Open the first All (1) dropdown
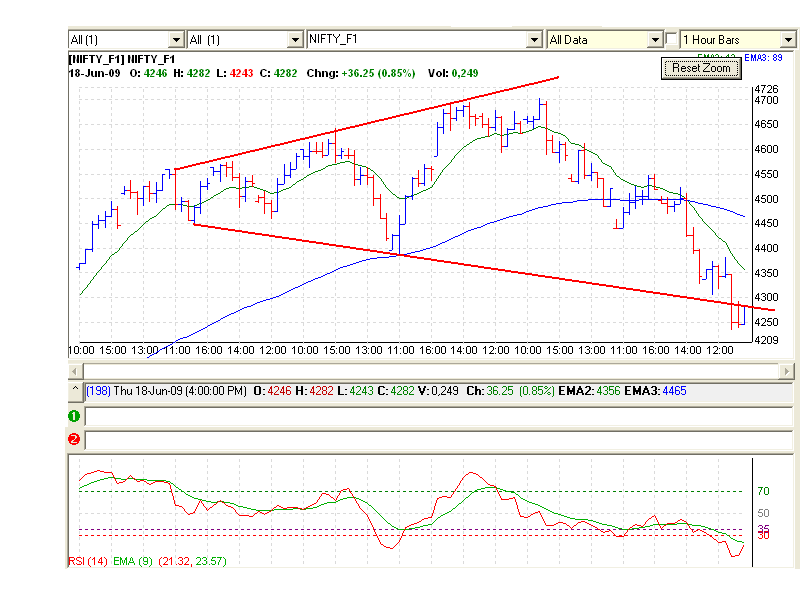The width and height of the screenshot is (800, 600). pos(176,39)
